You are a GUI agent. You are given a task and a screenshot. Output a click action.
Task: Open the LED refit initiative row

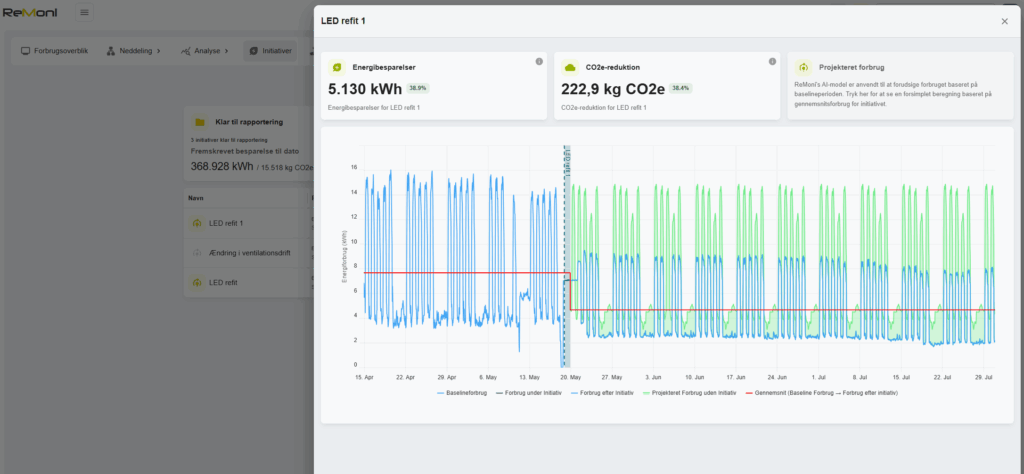pyautogui.click(x=249, y=283)
